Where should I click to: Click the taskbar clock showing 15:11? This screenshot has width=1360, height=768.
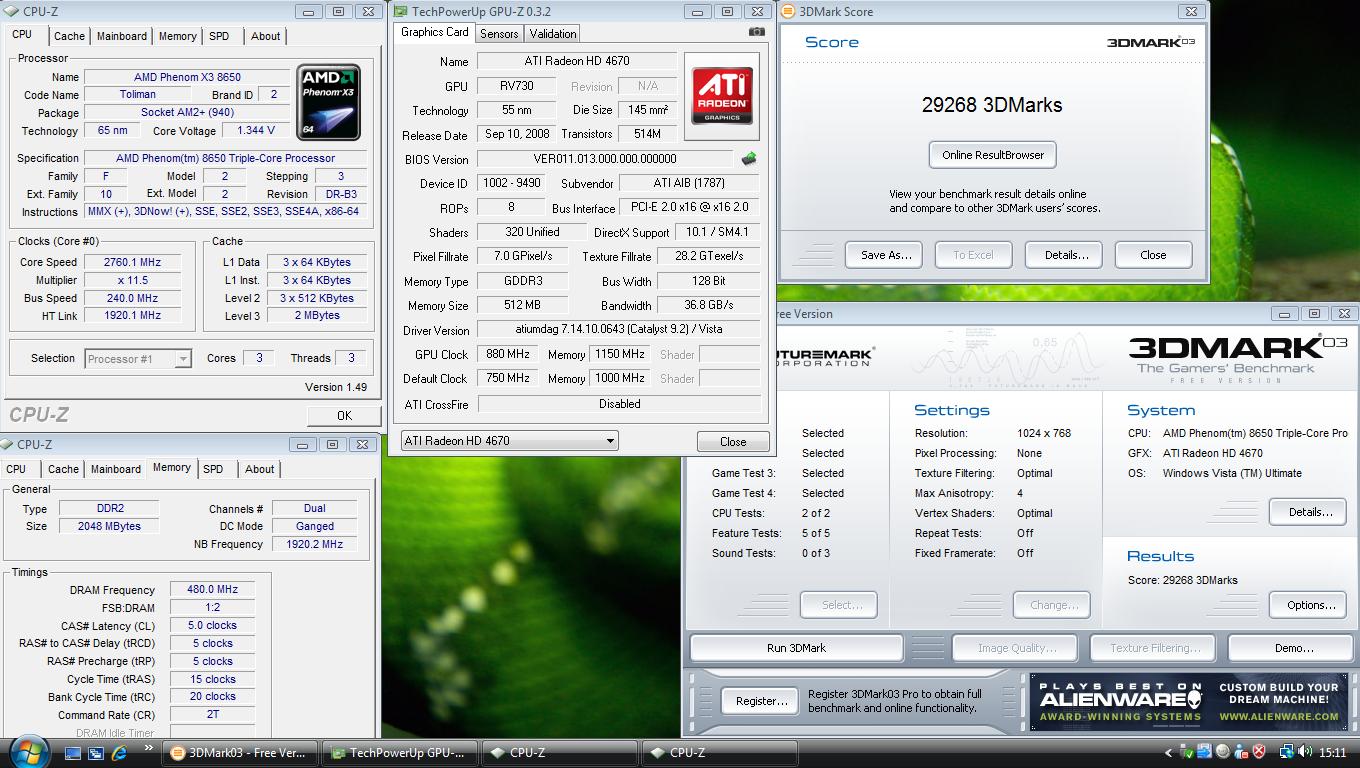[x=1332, y=753]
